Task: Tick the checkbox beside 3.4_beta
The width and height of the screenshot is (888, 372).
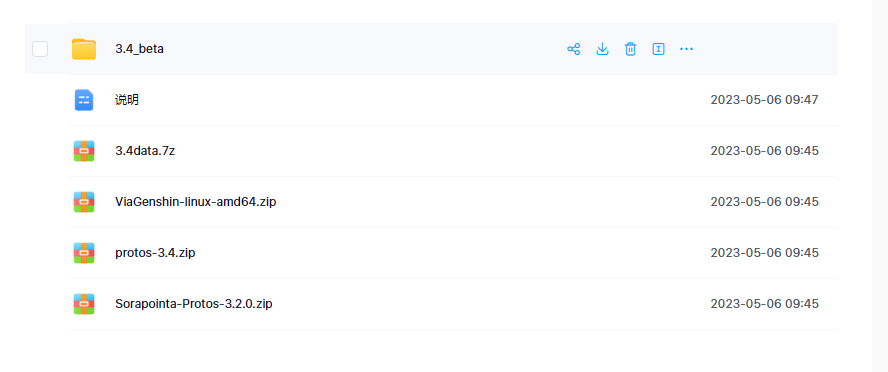Action: (40, 49)
